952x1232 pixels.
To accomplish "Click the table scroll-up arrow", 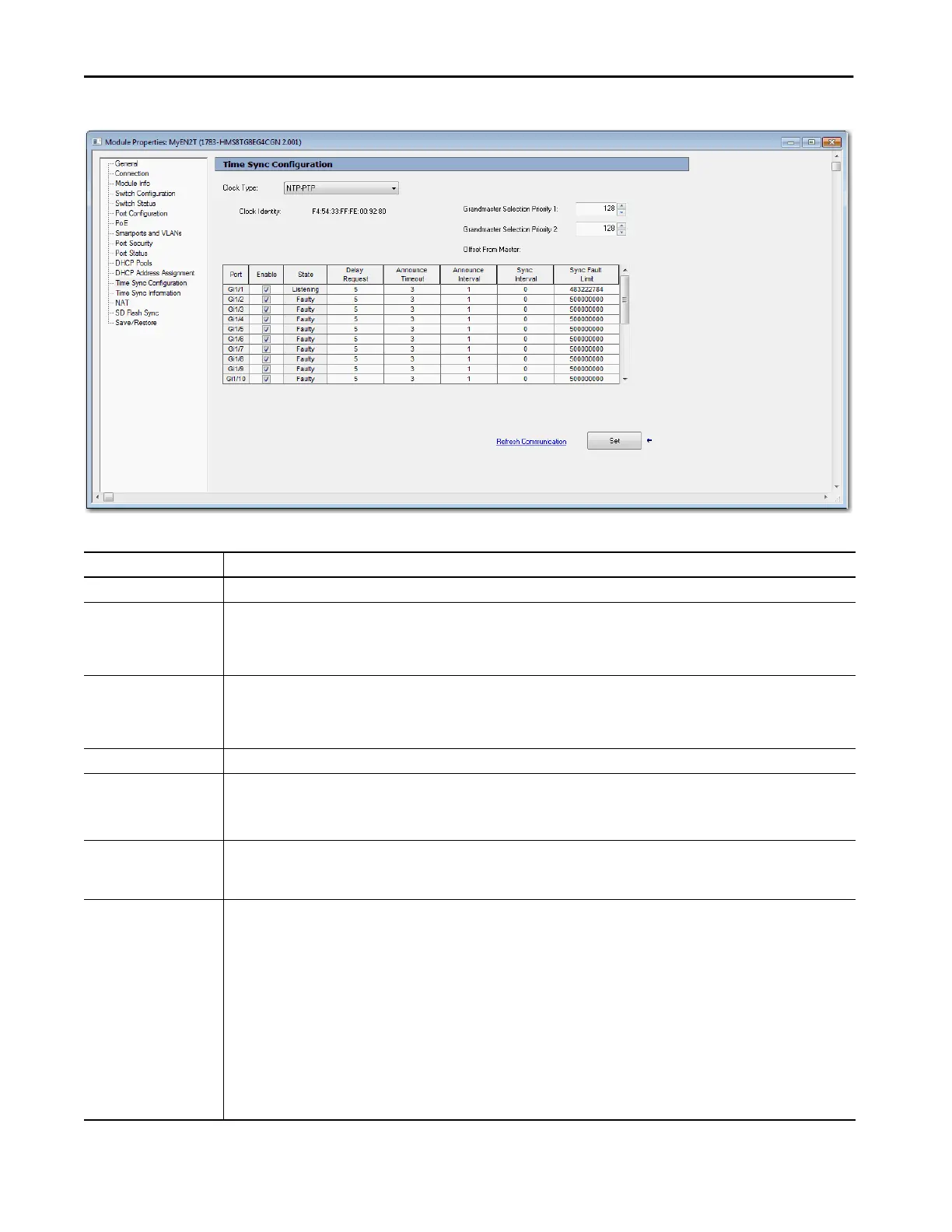I will click(x=625, y=270).
